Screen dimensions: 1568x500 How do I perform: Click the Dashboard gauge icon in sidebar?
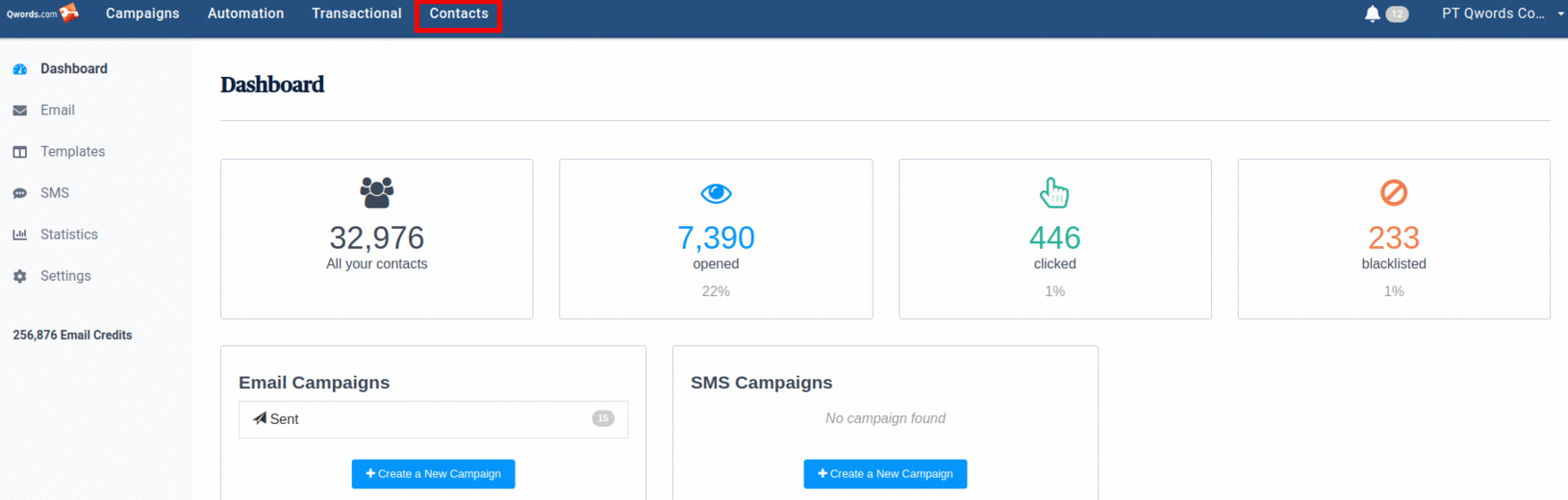point(20,69)
